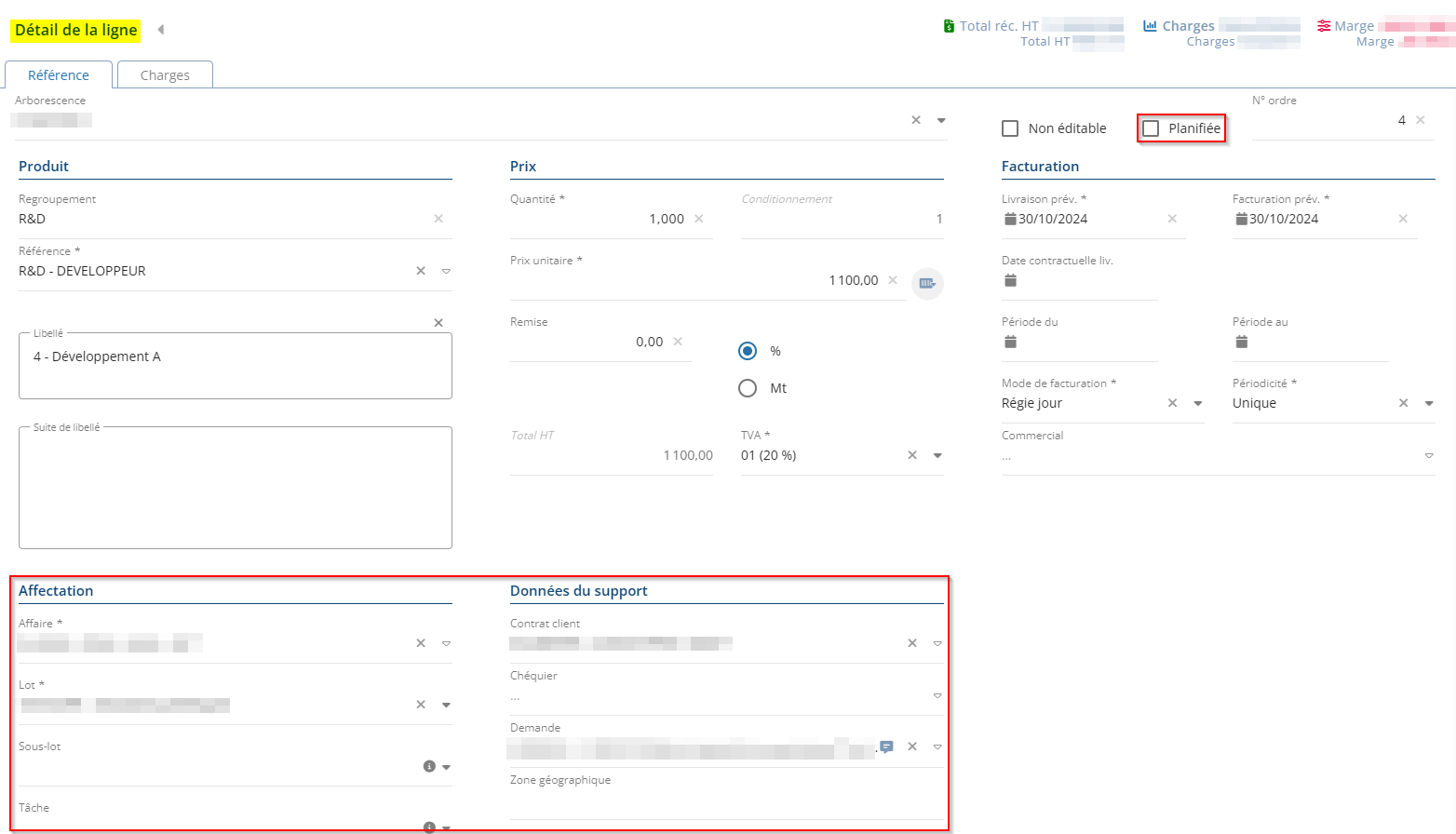This screenshot has width=1456, height=834.
Task: Enable the Planifiée checkbox
Action: pos(1151,128)
